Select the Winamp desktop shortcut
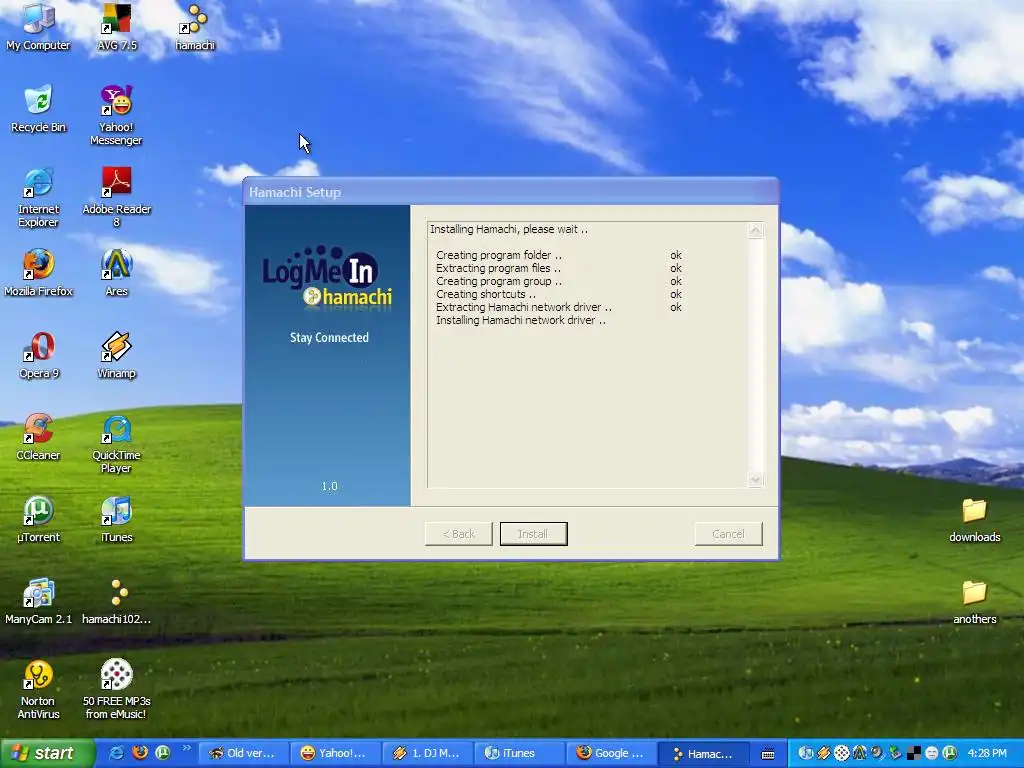 coord(116,355)
